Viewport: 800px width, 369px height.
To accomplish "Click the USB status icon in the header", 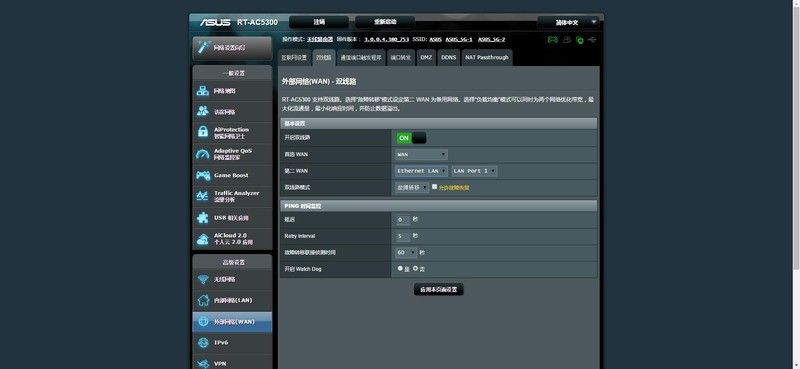I will 592,39.
